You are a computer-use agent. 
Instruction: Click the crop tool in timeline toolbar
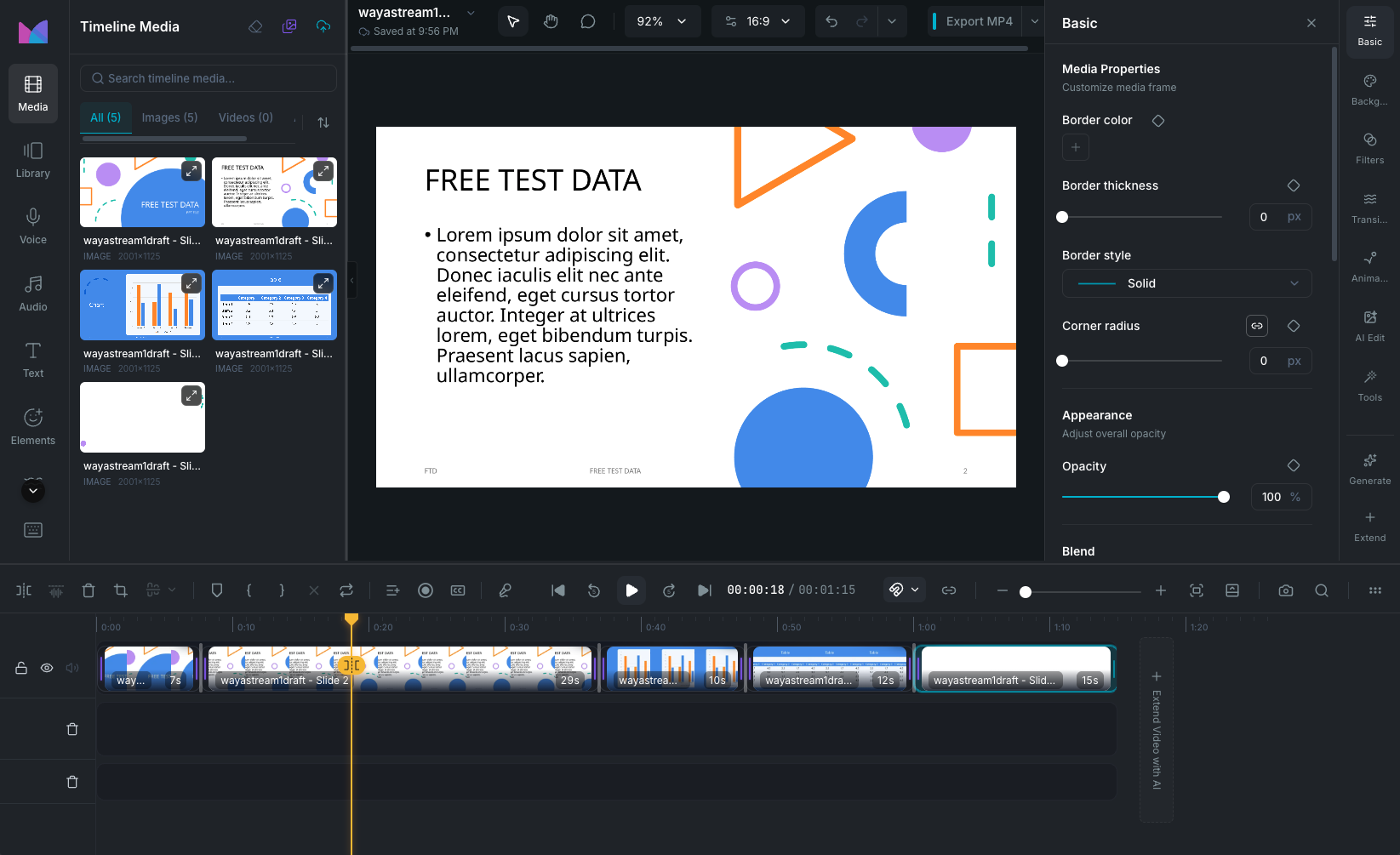click(121, 590)
